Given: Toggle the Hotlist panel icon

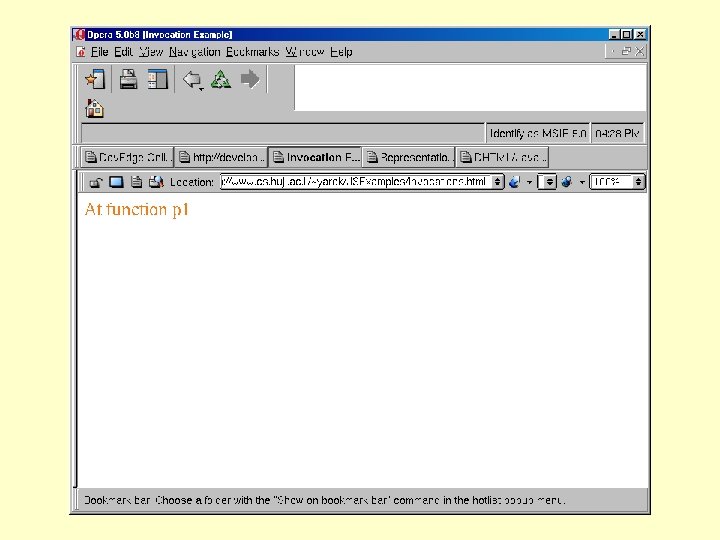Looking at the screenshot, I should coord(158,79).
